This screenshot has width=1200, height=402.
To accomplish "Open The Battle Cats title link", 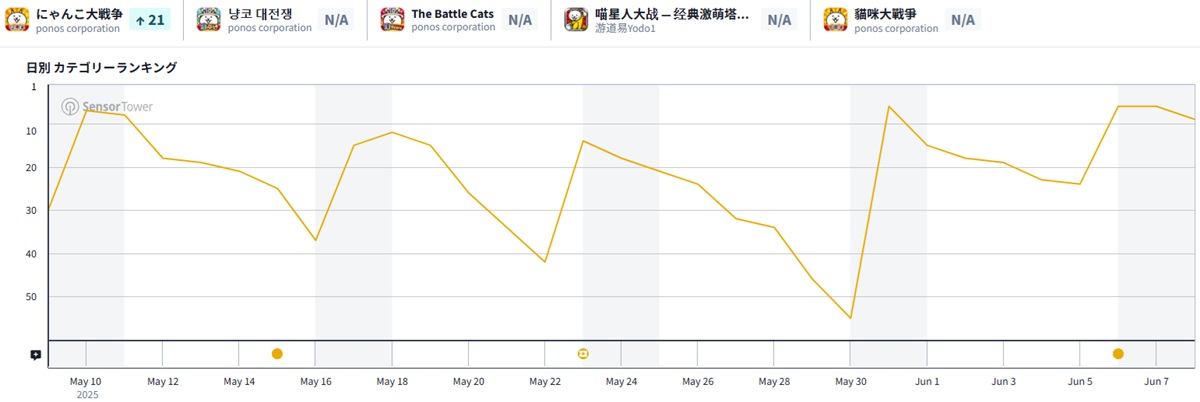I will 453,14.
